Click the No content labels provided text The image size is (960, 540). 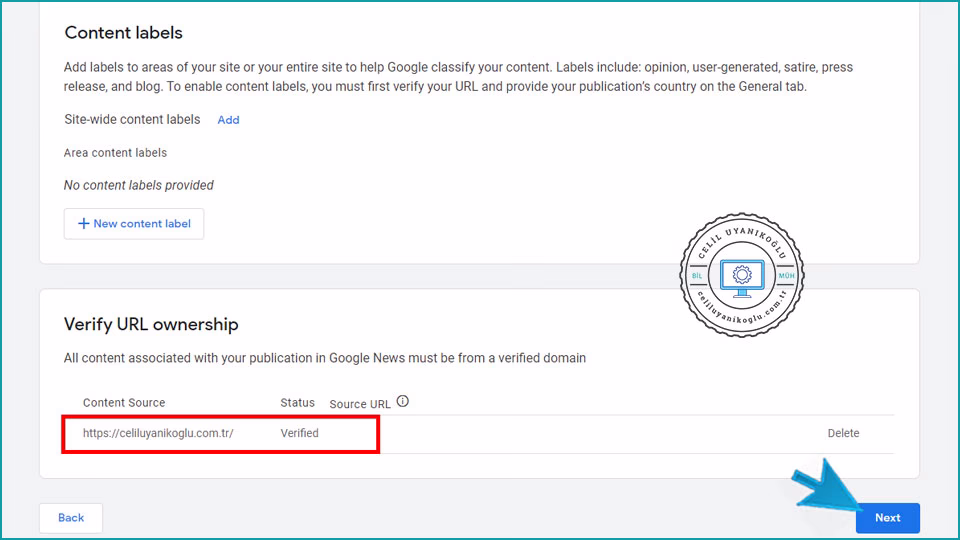(138, 185)
